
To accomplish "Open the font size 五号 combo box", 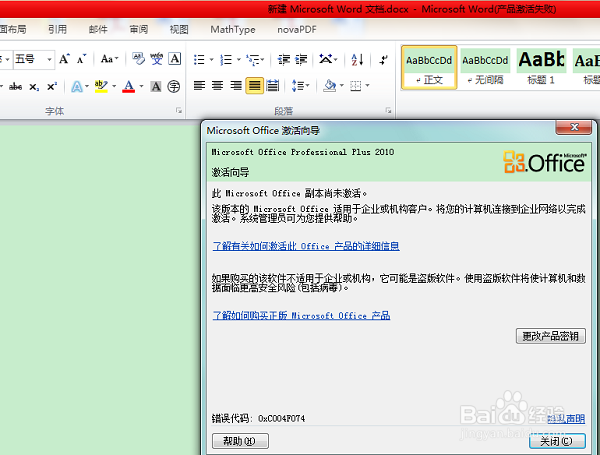I will click(34, 59).
